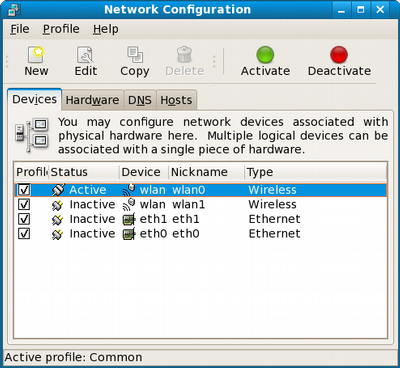400x368 pixels.
Task: Toggle the profile checkbox for wlan1
Action: click(24, 204)
